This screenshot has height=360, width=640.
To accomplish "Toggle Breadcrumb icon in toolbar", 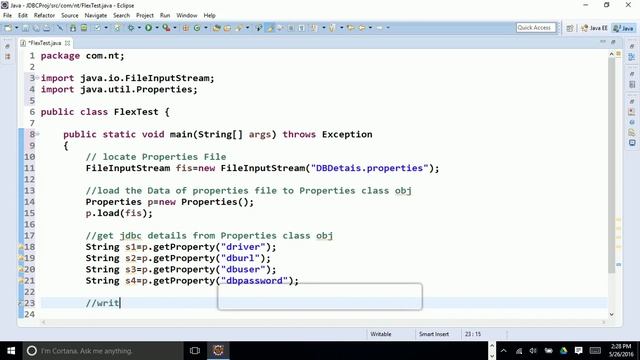I will [x=259, y=28].
